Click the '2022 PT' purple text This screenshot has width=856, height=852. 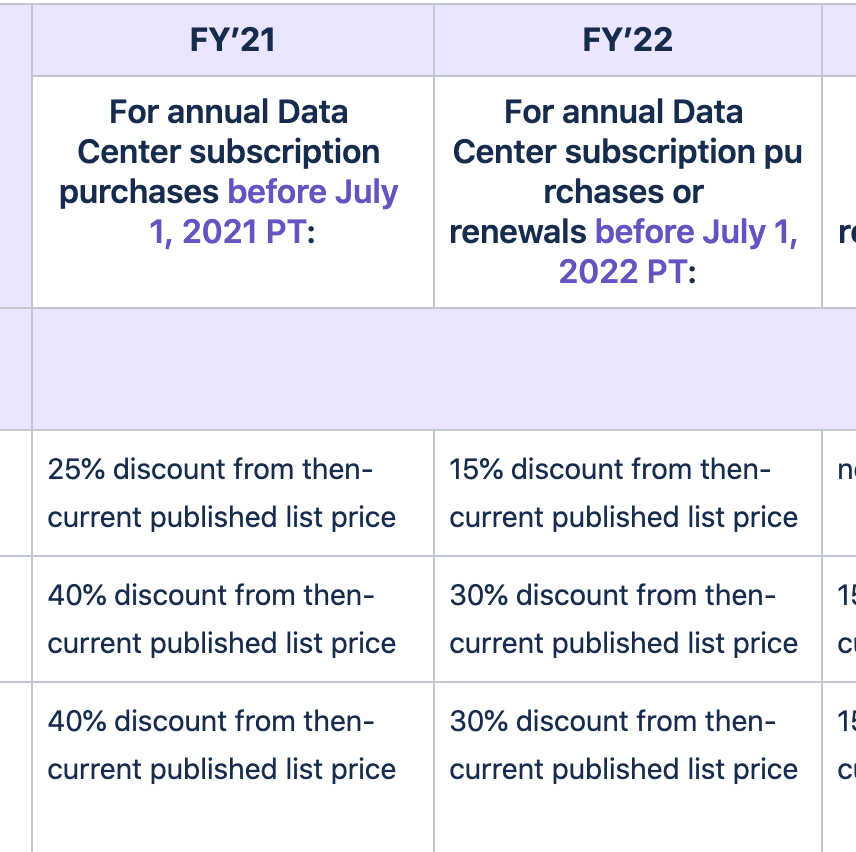[x=622, y=272]
